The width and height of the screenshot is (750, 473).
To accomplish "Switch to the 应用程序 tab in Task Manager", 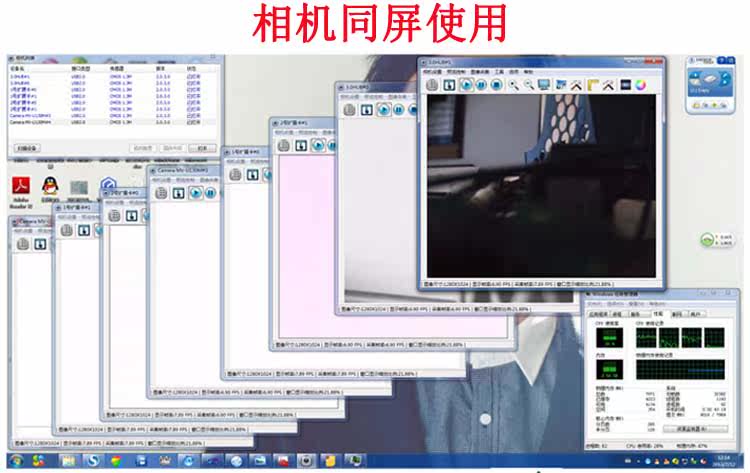I will (598, 314).
